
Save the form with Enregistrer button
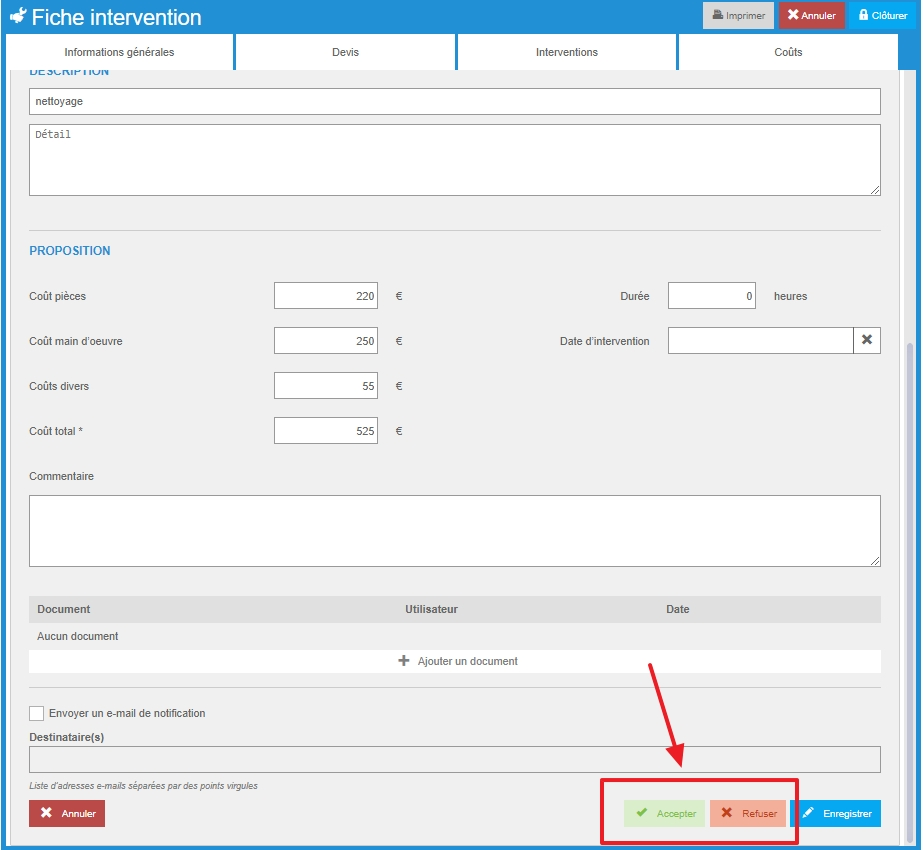point(836,813)
